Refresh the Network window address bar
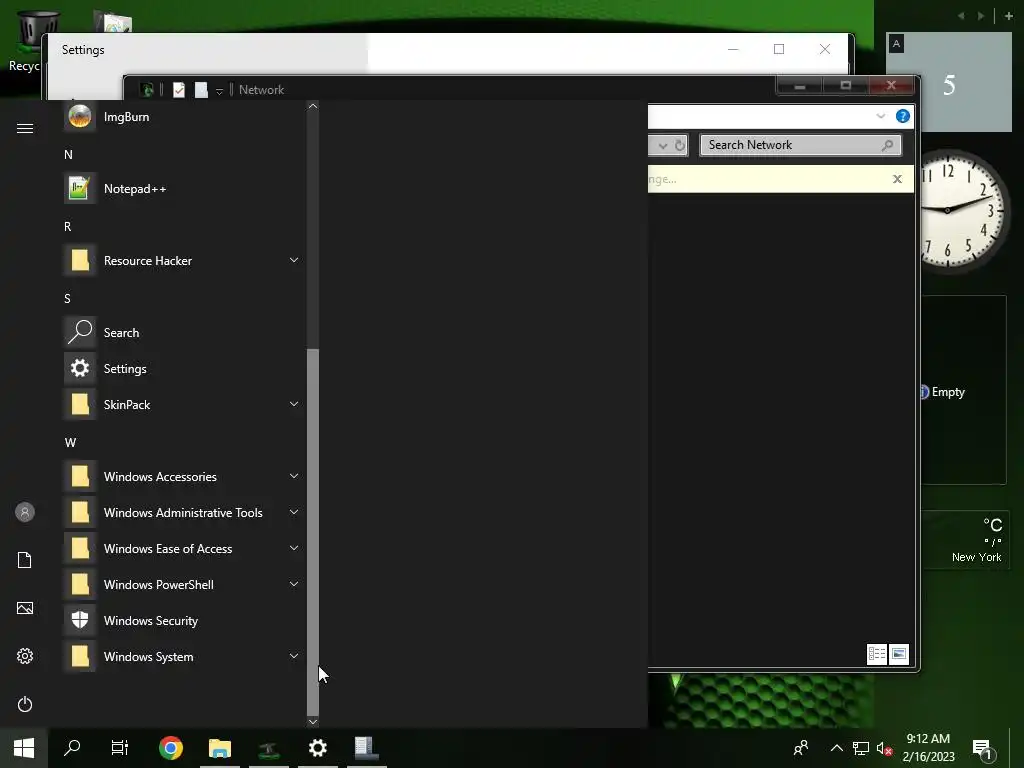Image resolution: width=1024 pixels, height=768 pixels. (x=680, y=145)
